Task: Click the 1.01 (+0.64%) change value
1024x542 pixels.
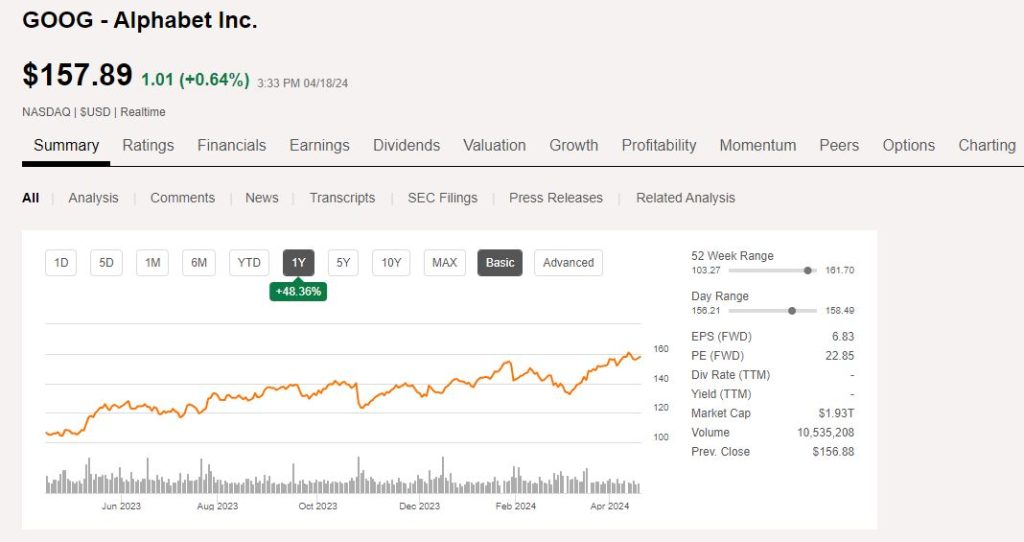Action: (x=195, y=80)
